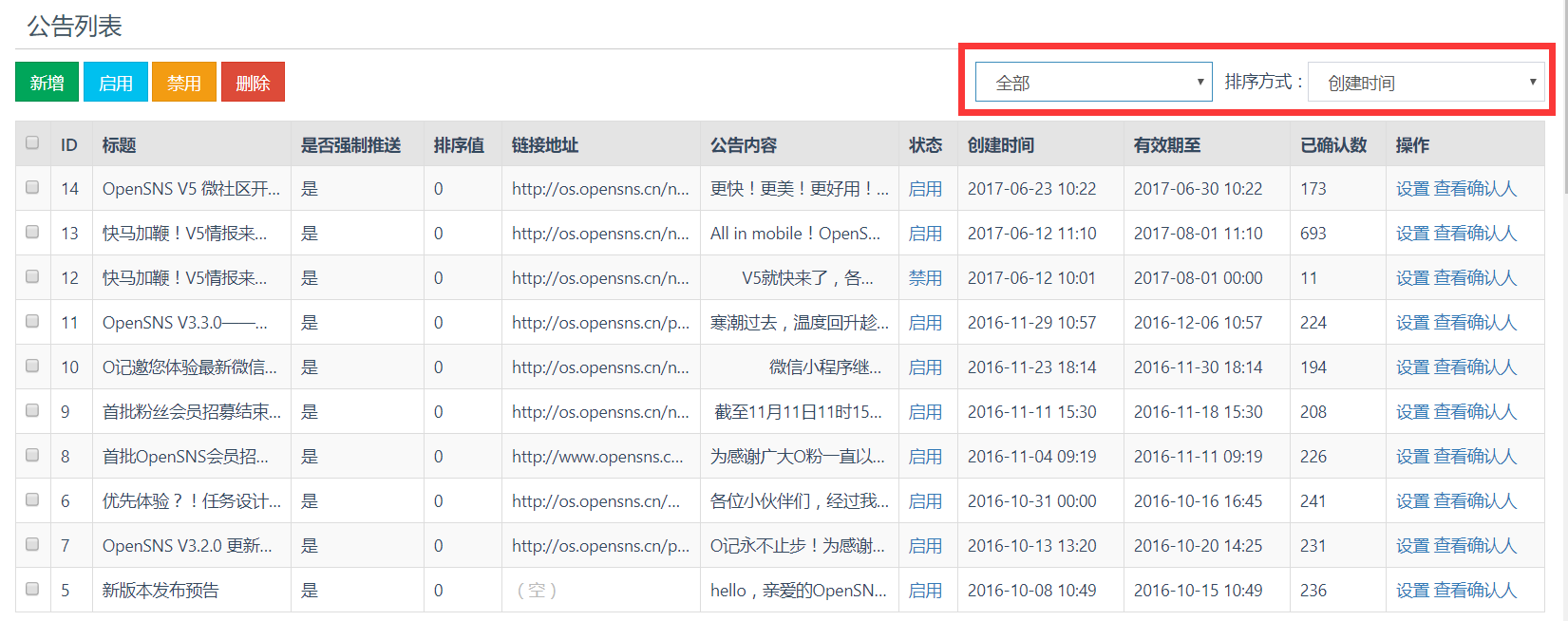The image size is (1568, 621).
Task: Click the 启用 status of announcement ID 8
Action: (x=925, y=457)
